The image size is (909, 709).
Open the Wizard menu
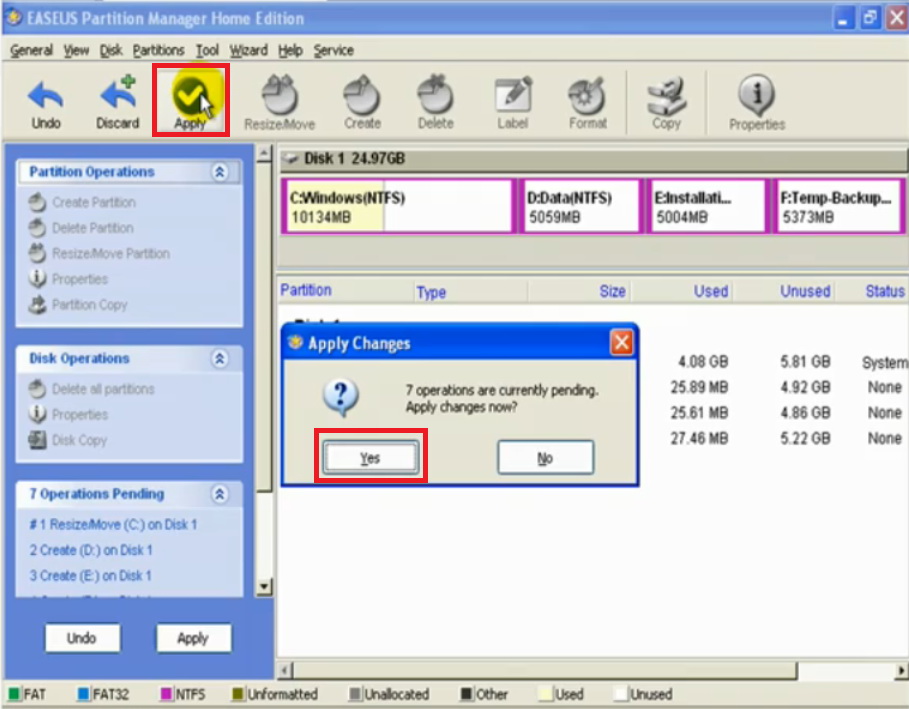248,50
